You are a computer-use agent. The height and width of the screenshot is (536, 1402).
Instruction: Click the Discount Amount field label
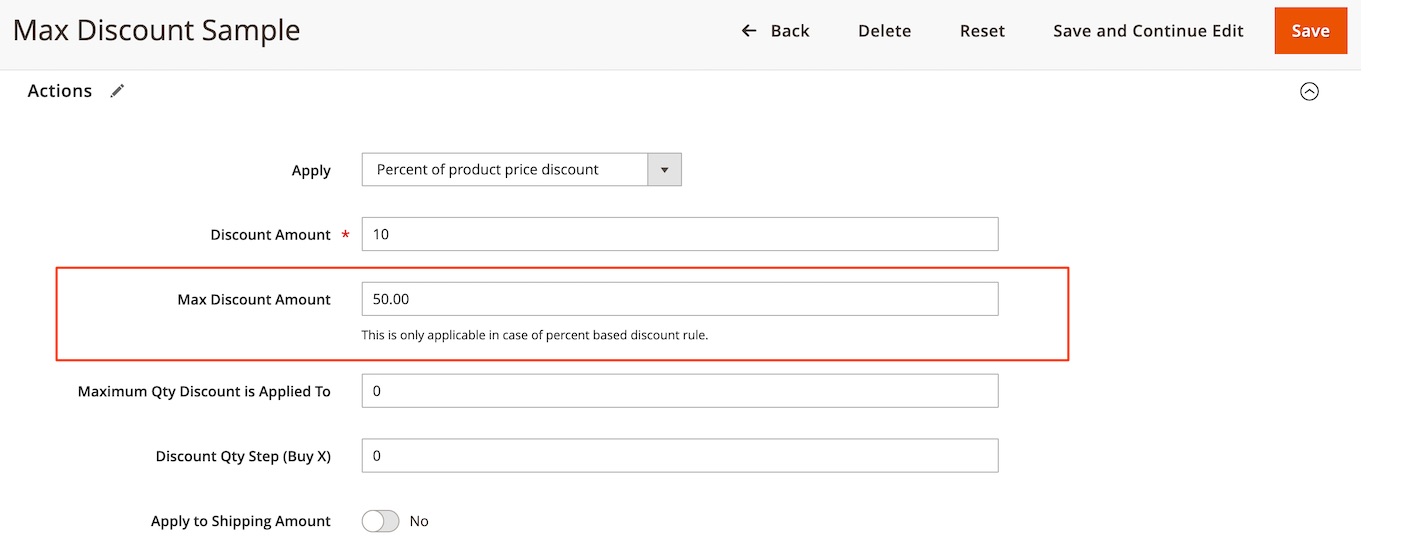(270, 235)
